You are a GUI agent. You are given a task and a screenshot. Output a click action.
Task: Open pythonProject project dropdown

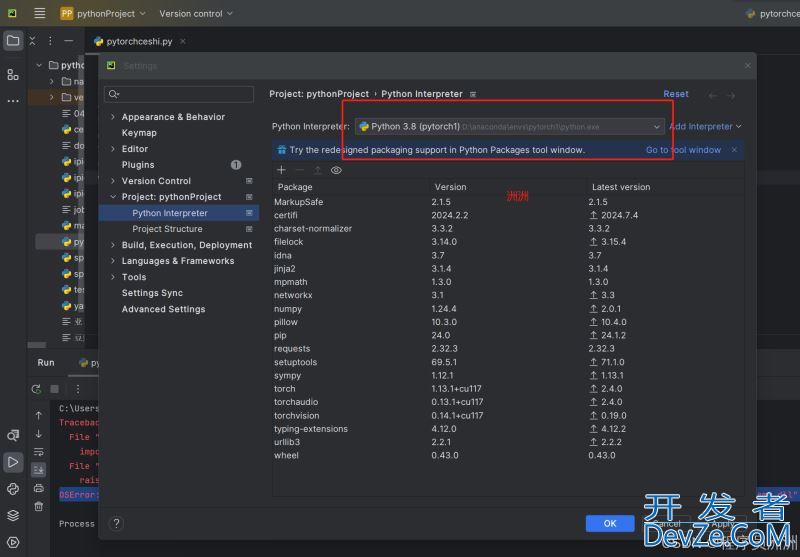tap(103, 14)
